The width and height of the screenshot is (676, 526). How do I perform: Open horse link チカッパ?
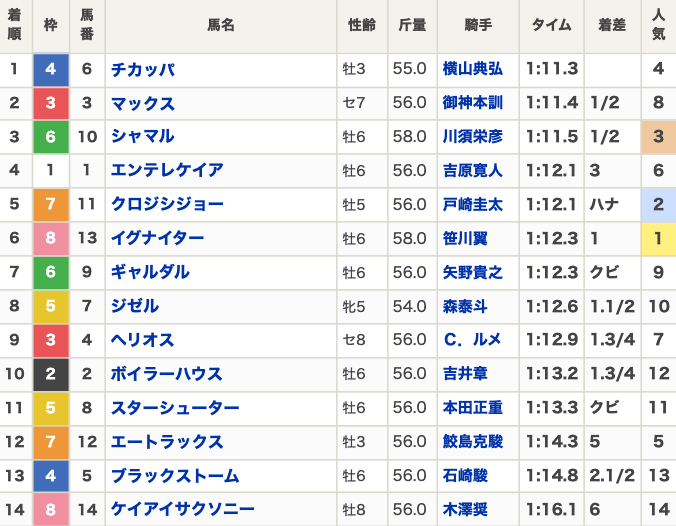(142, 69)
